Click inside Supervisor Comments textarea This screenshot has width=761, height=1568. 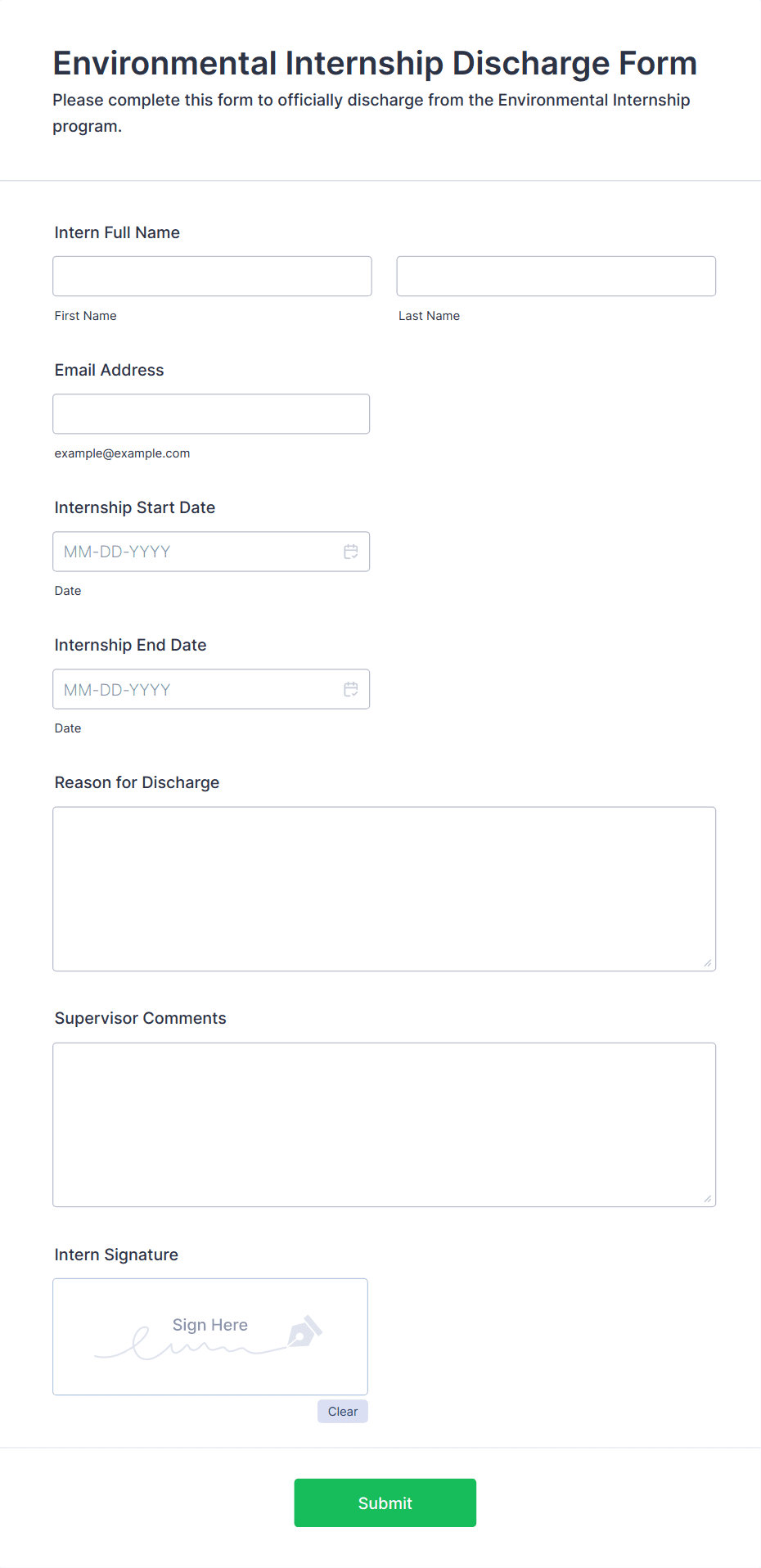385,1125
